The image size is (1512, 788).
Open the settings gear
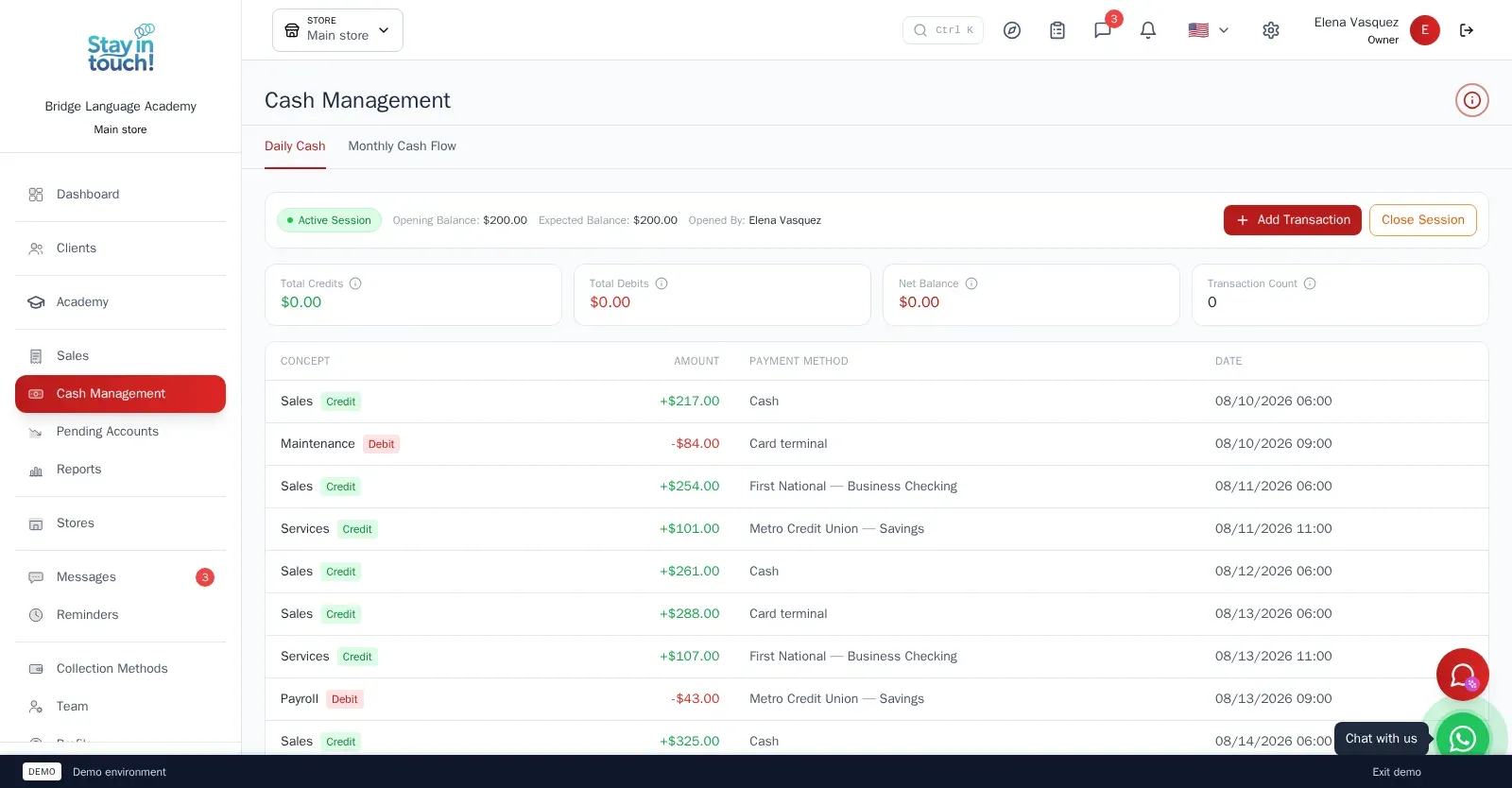click(1271, 30)
